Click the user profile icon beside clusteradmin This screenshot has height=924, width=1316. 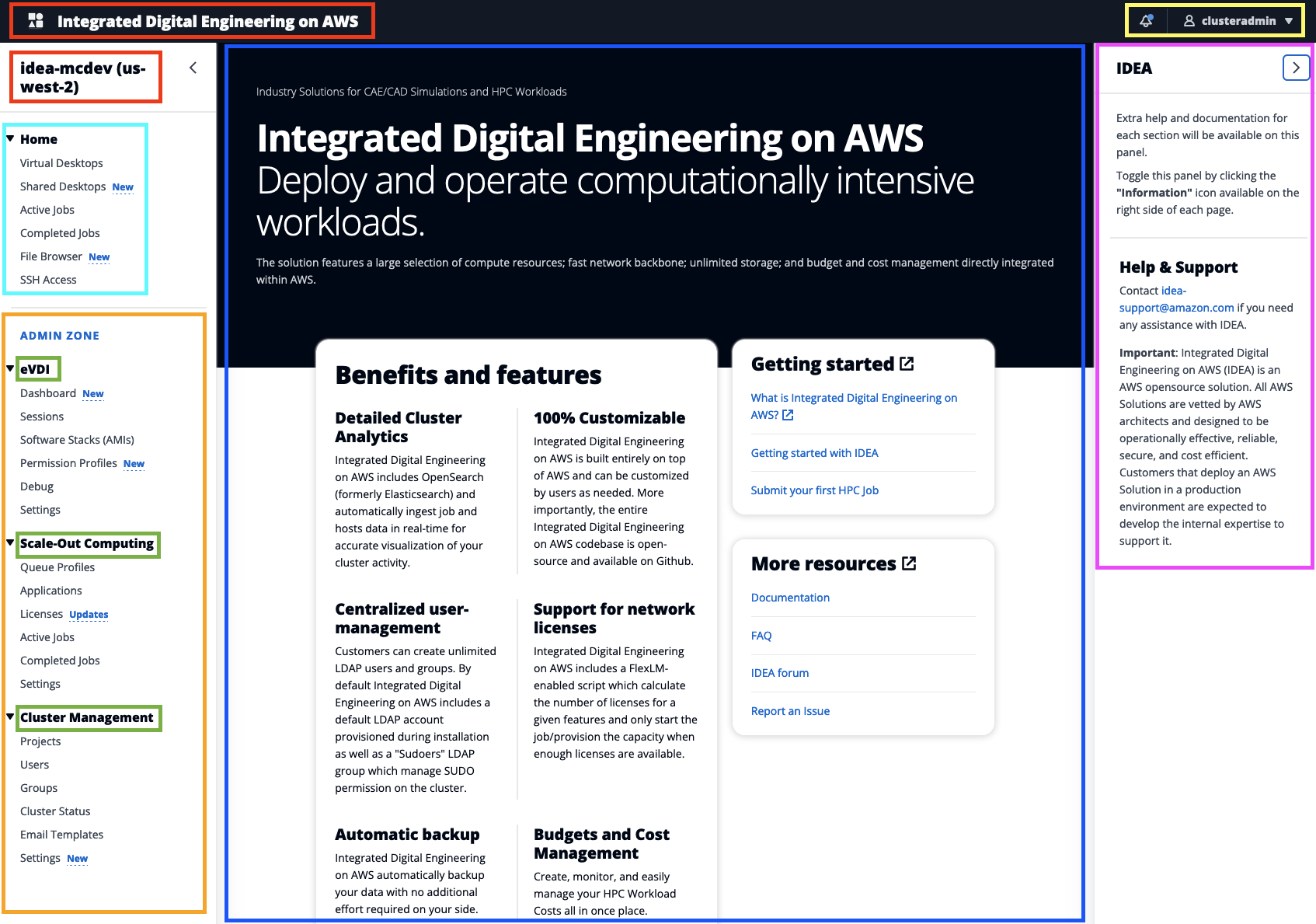coord(1189,21)
